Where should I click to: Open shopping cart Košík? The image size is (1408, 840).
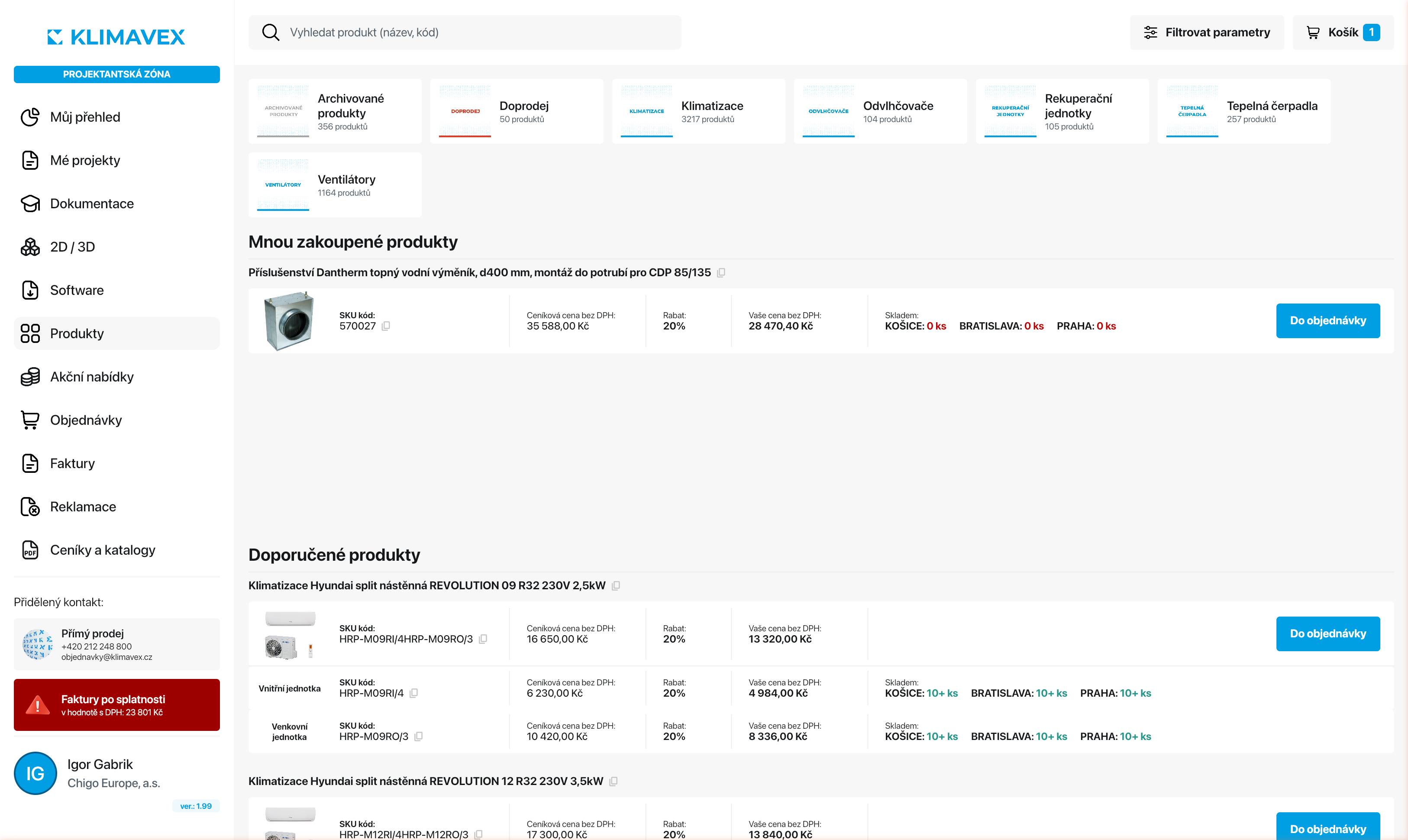tap(1342, 32)
